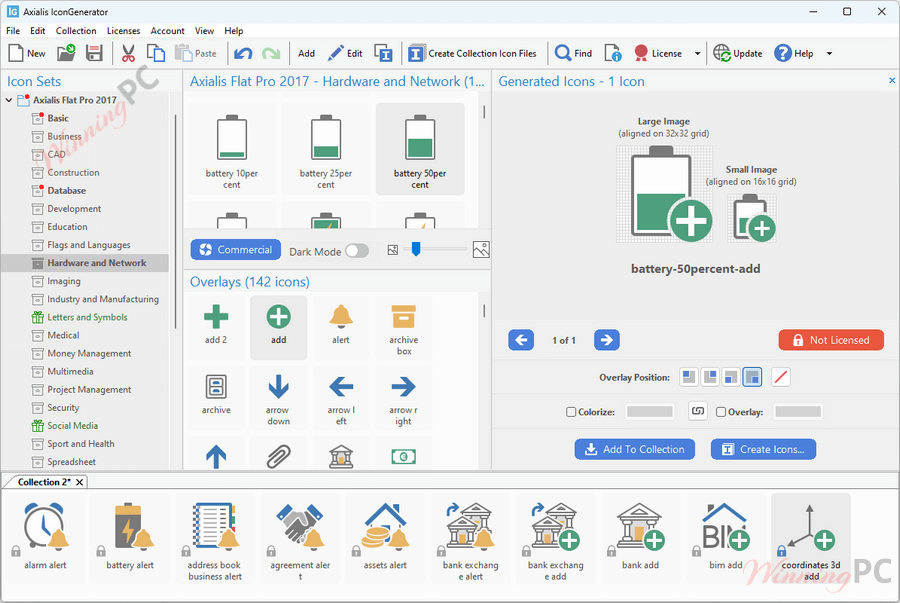Switch to the Collection 2* tab
The height and width of the screenshot is (603, 900).
pyautogui.click(x=44, y=482)
